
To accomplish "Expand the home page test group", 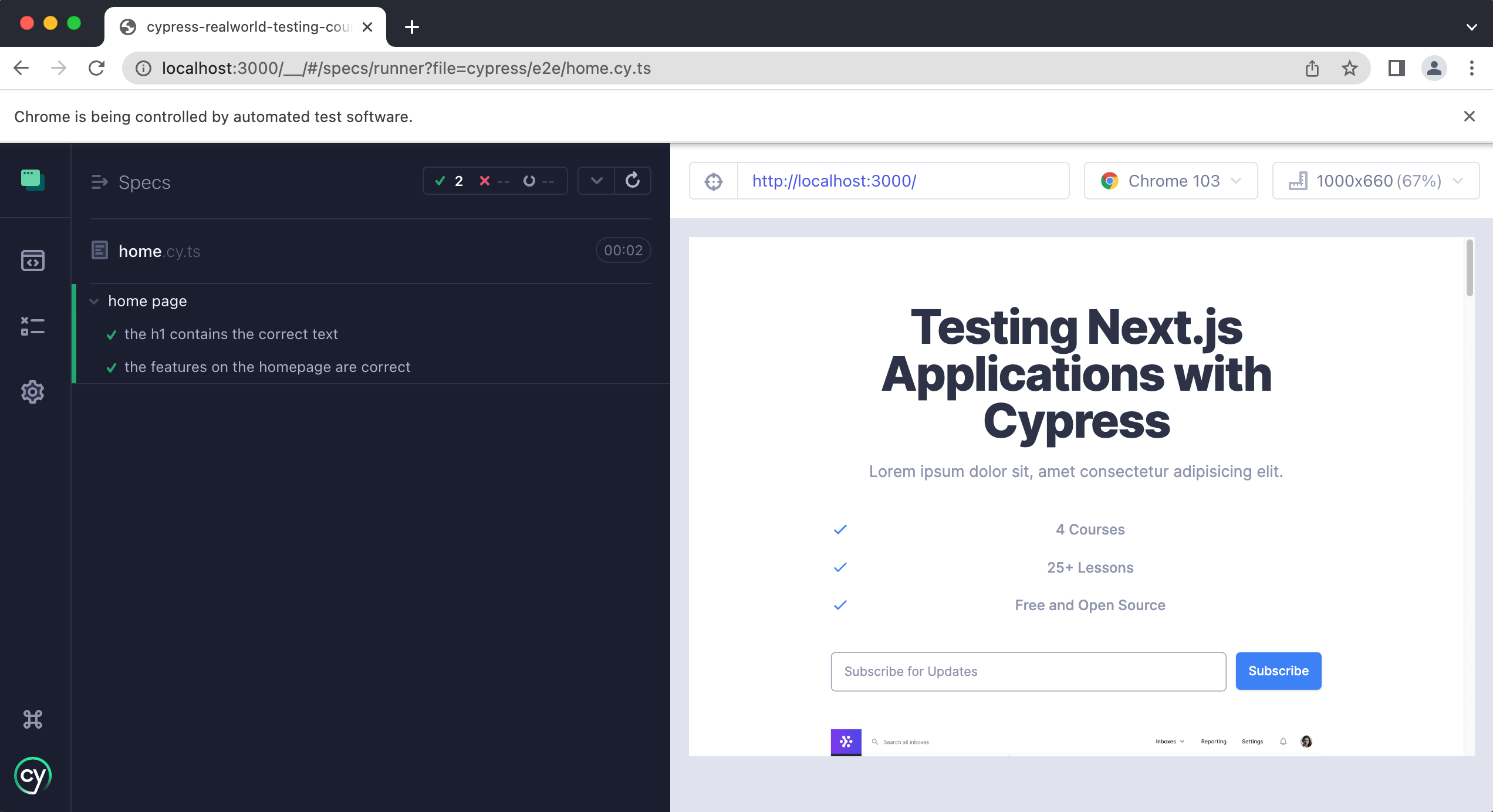I will (x=94, y=300).
